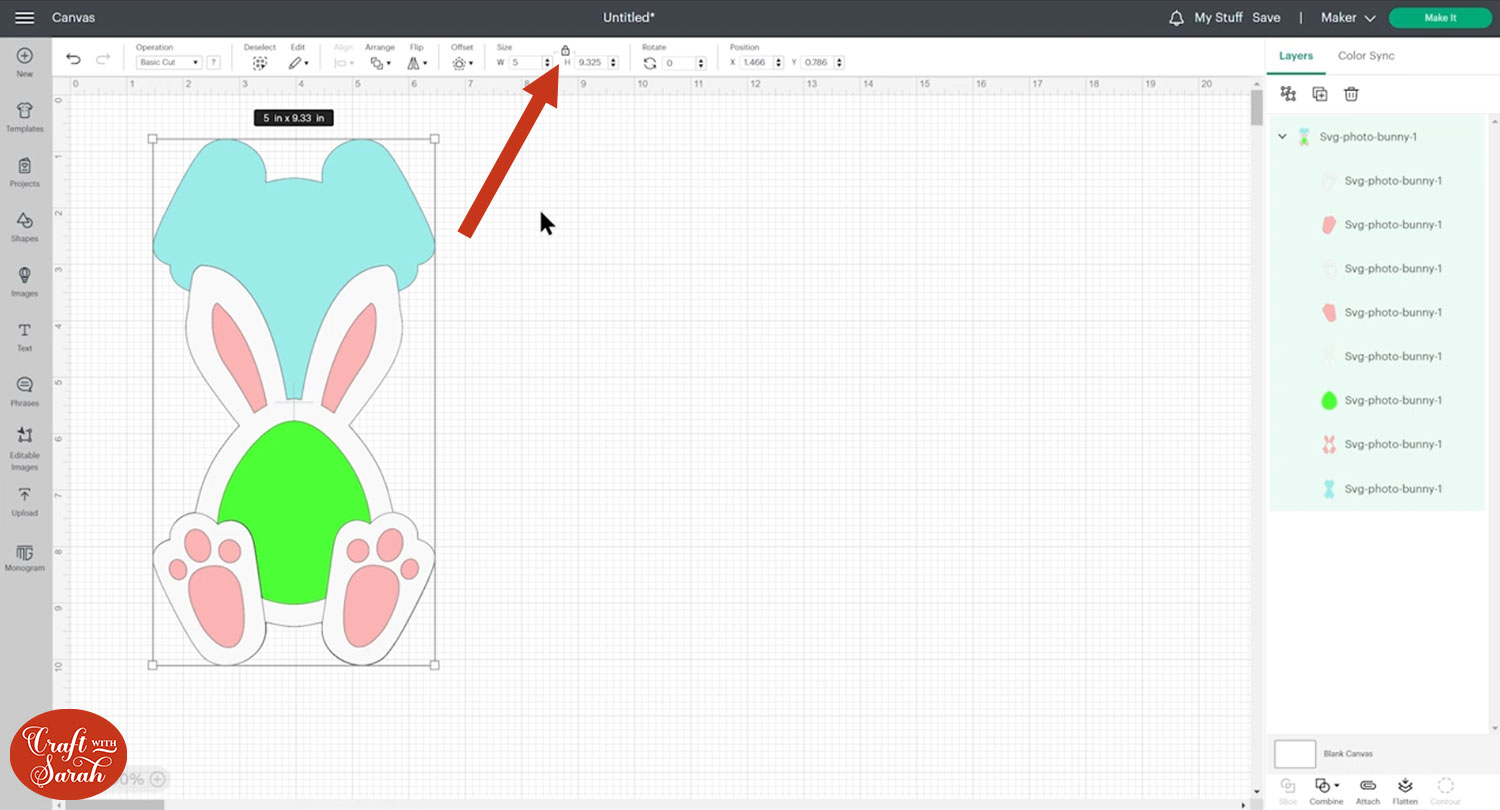
Task: Click the Upload tool
Action: 25,502
